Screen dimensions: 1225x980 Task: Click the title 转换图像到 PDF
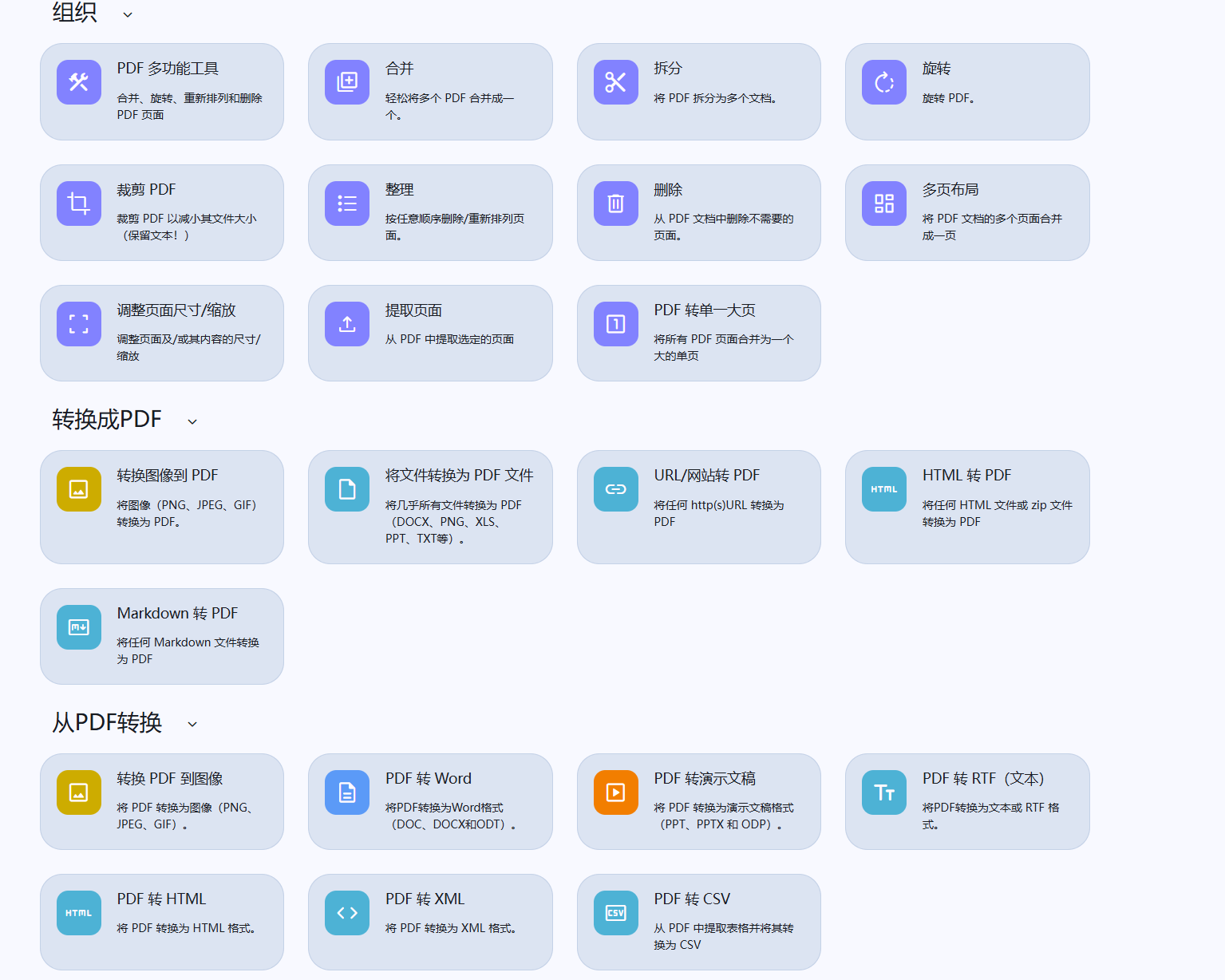click(x=168, y=476)
